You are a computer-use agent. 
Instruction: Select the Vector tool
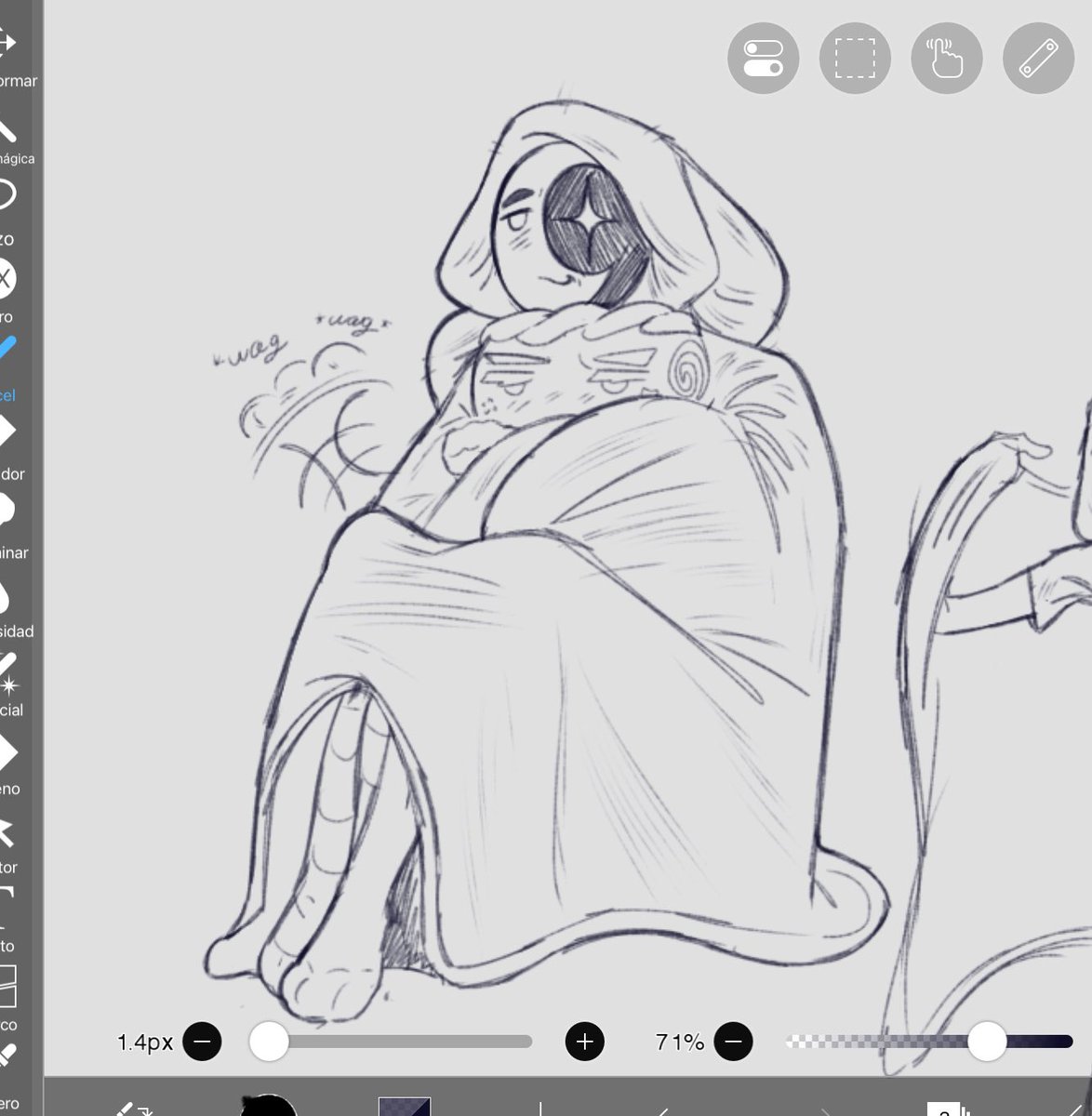coord(7,842)
